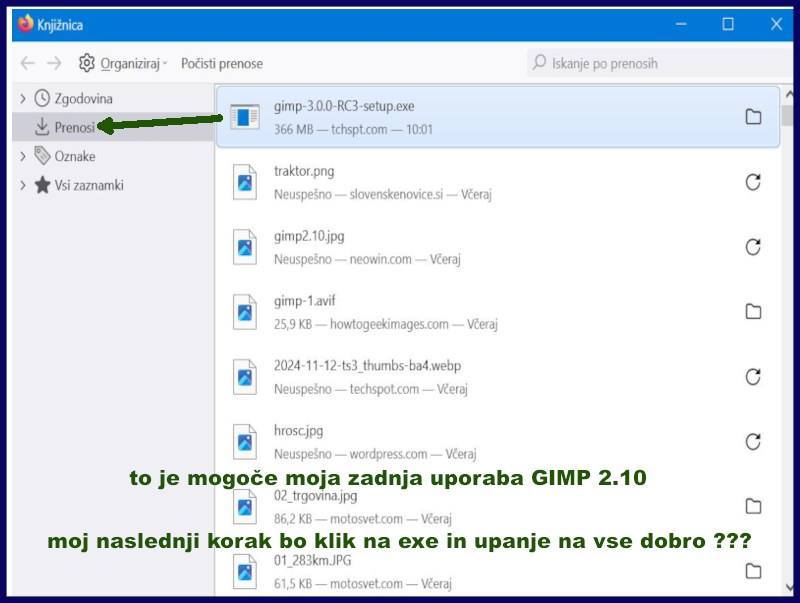Click 'Neuspešno — techspot.com — Včeraj' status
Screen dimensions: 800x603
click(370, 389)
